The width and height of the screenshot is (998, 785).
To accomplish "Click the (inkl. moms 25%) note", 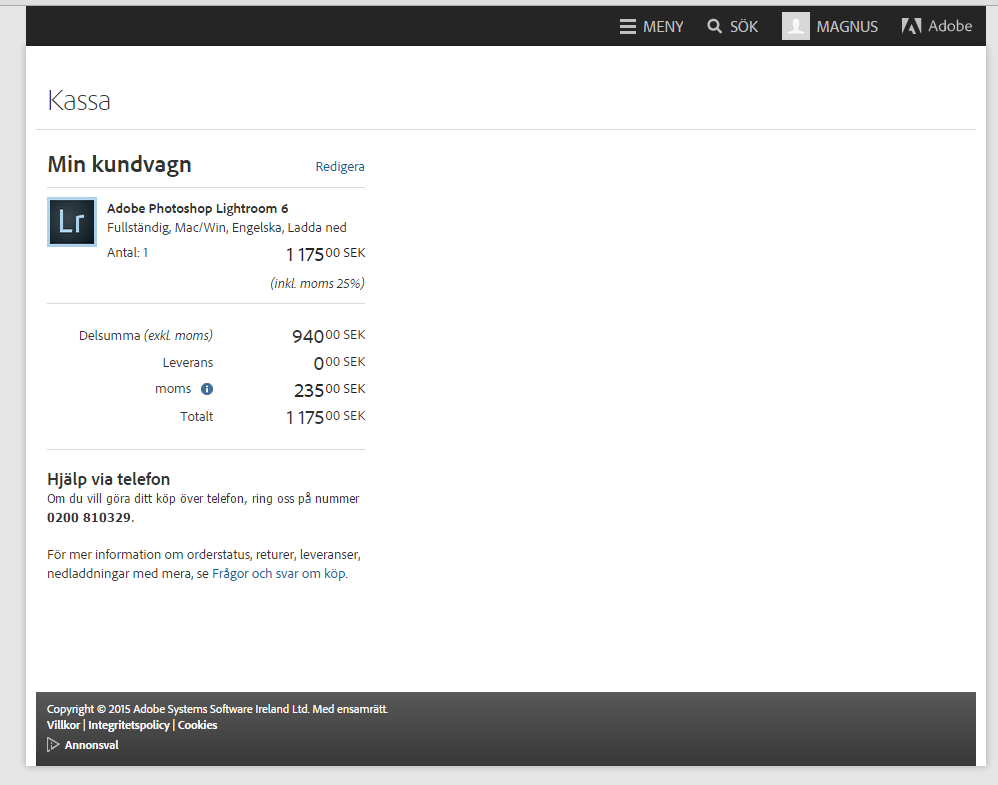I will pyautogui.click(x=317, y=283).
